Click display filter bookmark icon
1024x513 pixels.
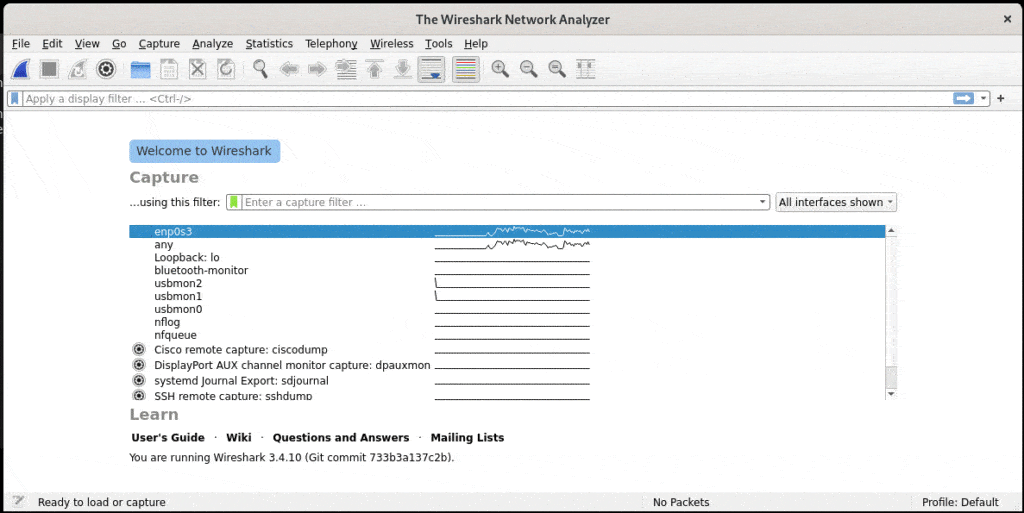click(14, 99)
